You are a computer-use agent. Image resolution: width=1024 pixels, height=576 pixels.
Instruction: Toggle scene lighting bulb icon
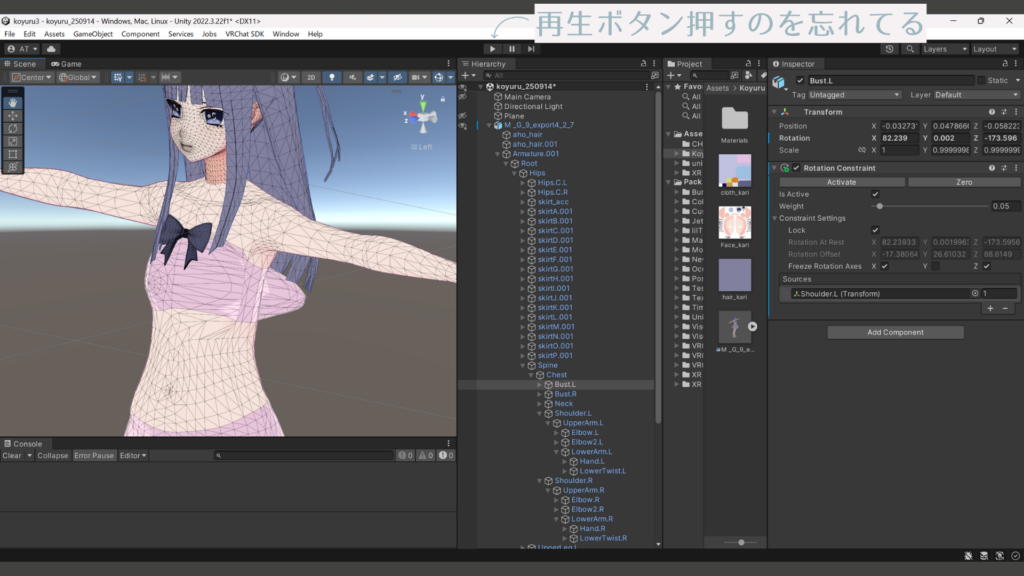[x=332, y=77]
